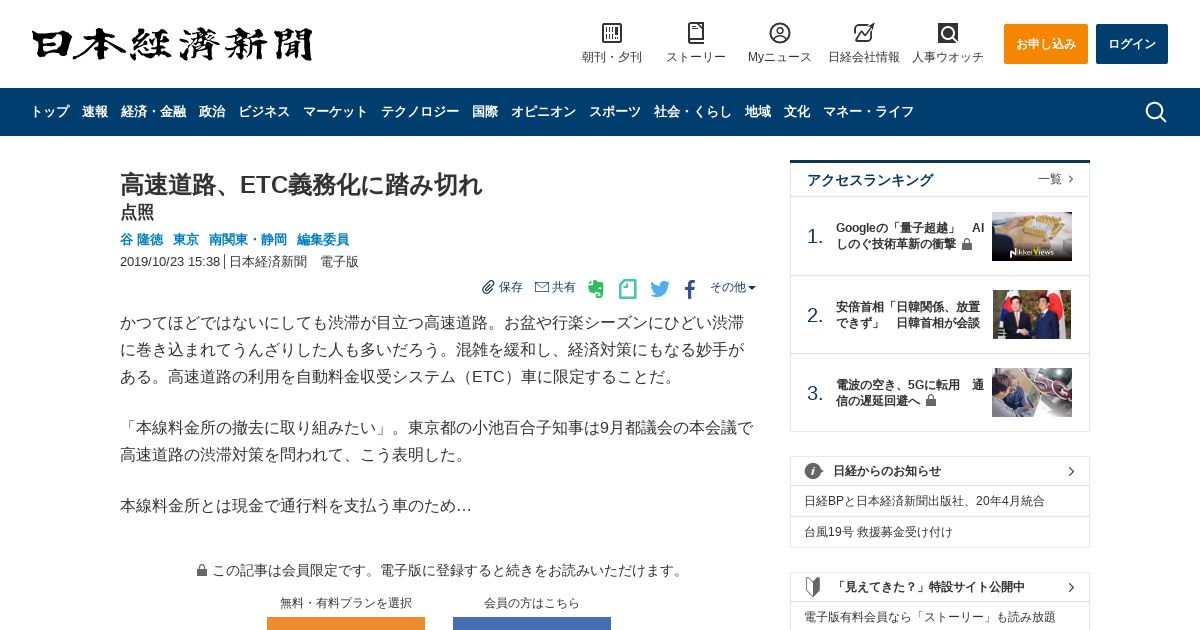Screen dimensions: 1200x630
Task: Open the 南関東・静岡 tag link
Action: click(248, 240)
